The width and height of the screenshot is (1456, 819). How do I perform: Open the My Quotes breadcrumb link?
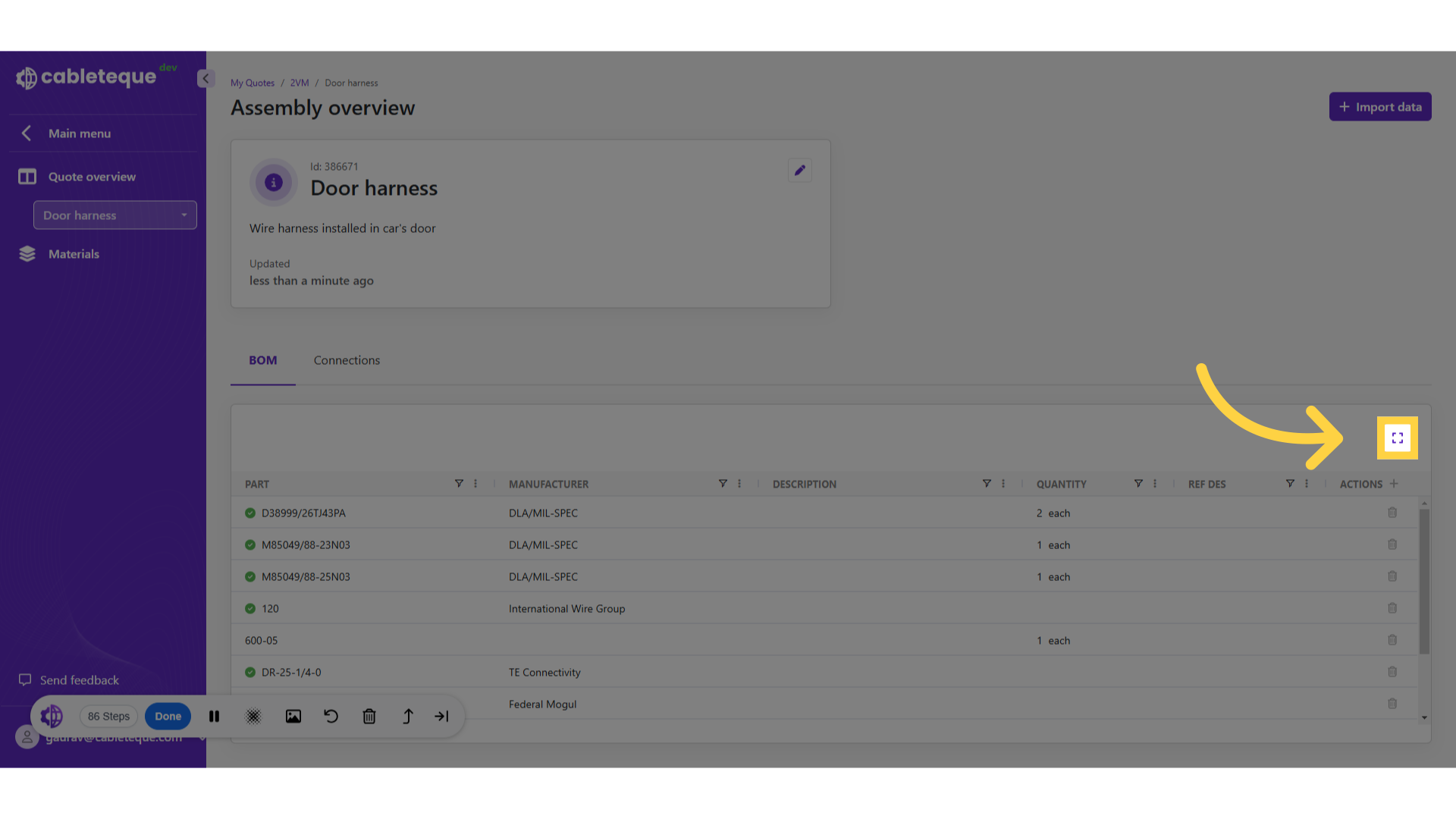tap(253, 83)
